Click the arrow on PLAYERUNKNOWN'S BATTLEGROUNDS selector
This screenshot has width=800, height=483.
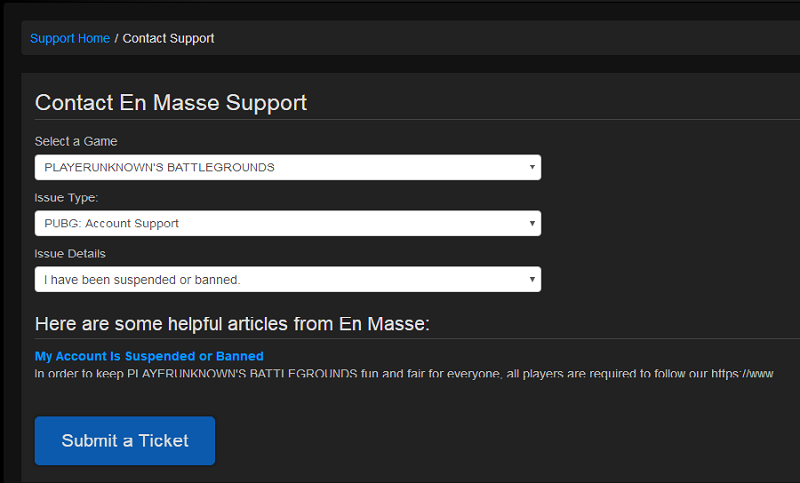[532, 167]
